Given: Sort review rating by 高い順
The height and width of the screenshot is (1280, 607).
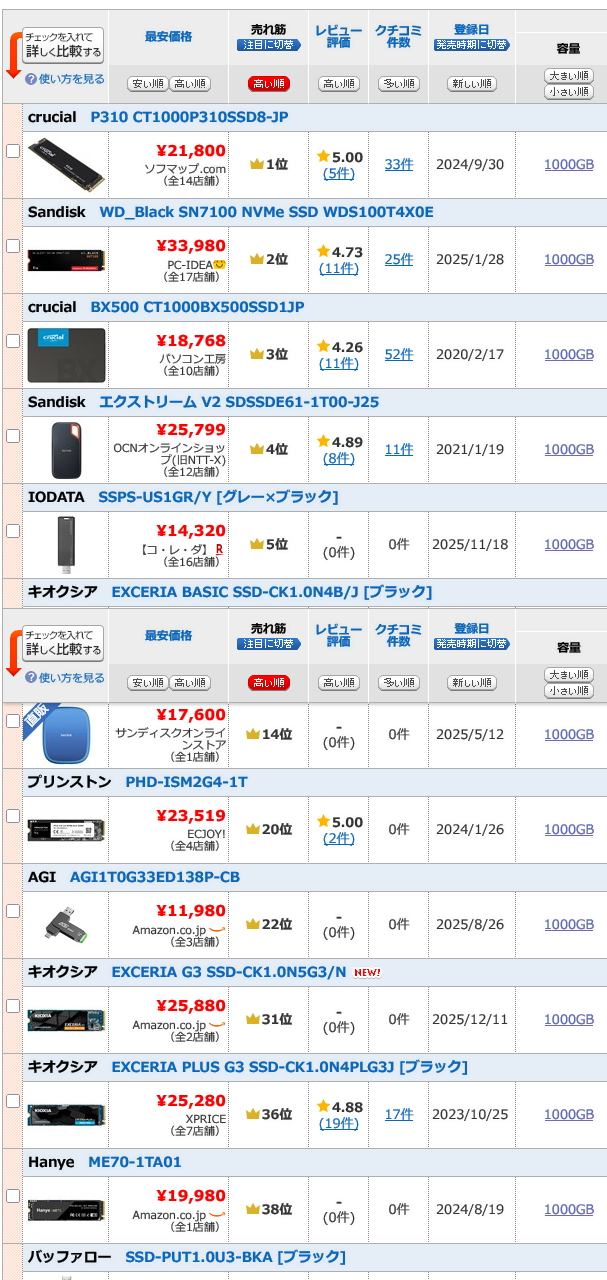Looking at the screenshot, I should click(x=339, y=84).
